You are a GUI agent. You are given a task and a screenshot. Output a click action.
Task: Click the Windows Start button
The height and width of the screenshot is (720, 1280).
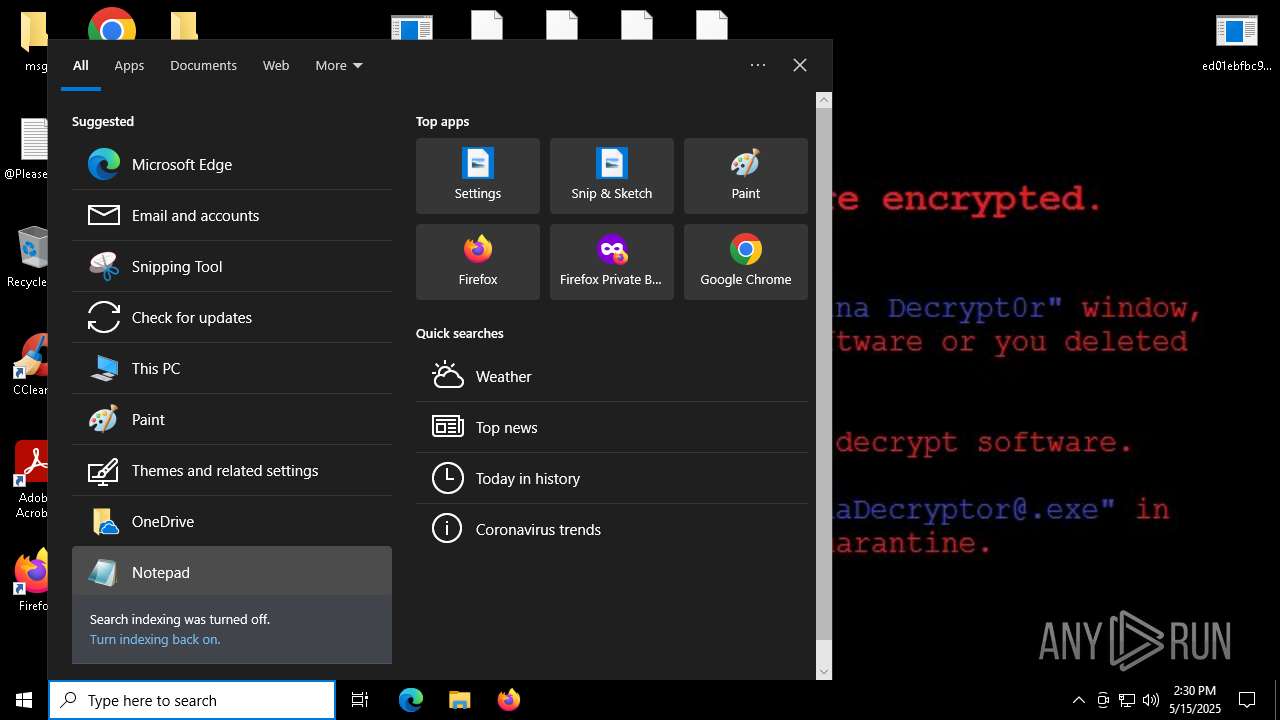click(24, 700)
